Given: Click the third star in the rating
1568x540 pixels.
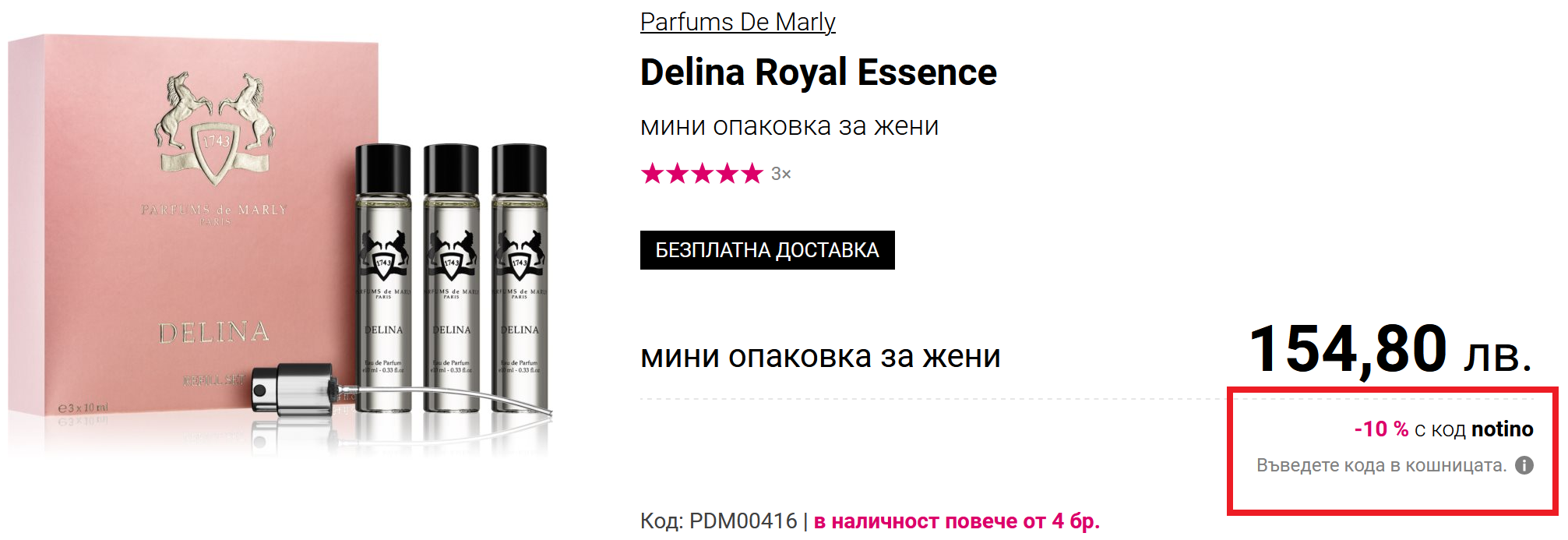Looking at the screenshot, I should coord(702,173).
